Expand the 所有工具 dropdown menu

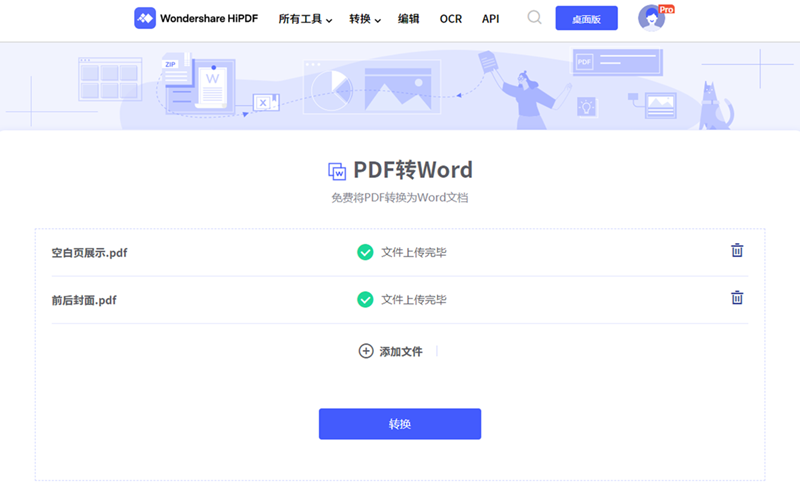[305, 19]
